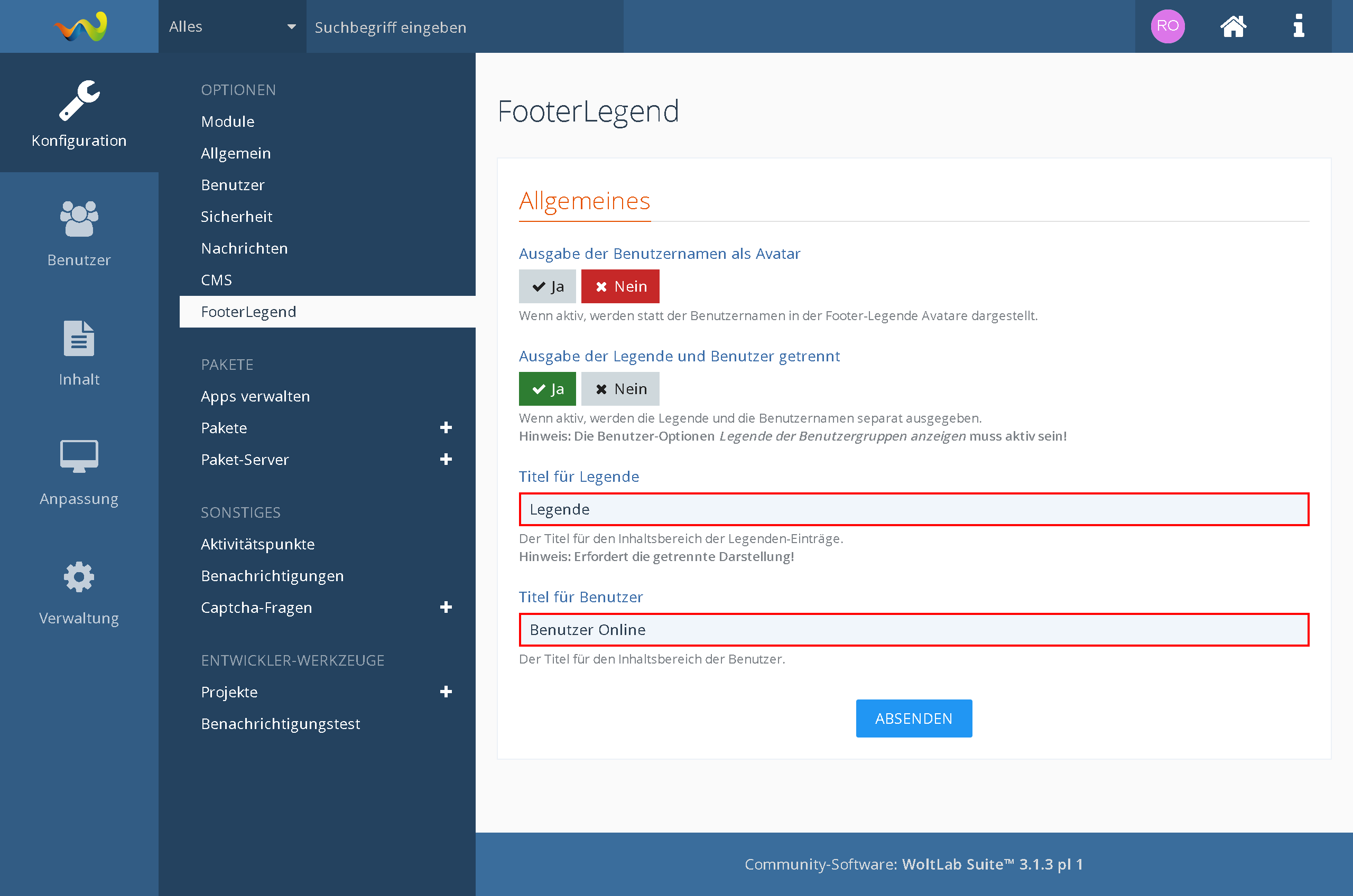Expand the Captcha-Fragen plus submenu
Image resolution: width=1353 pixels, height=896 pixels.
[446, 608]
